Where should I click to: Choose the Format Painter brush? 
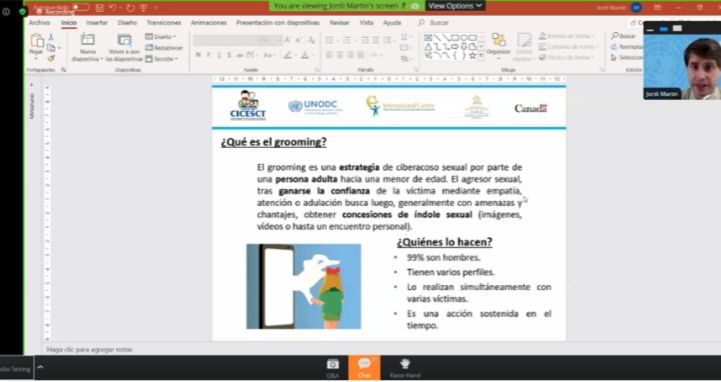[51, 58]
